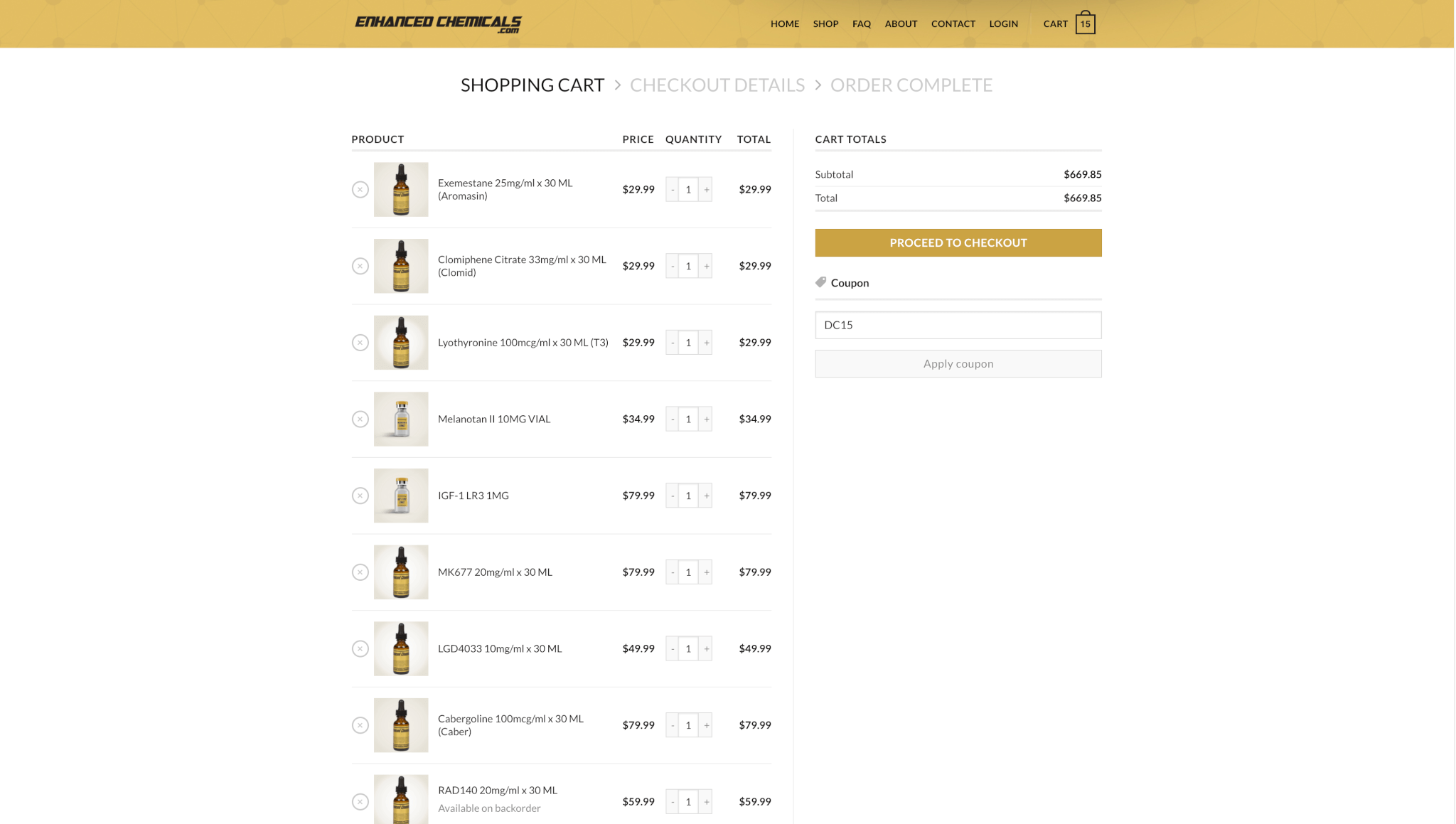This screenshot has width=1456, height=824.
Task: Decrease Clomiphene Citrate quantity
Action: click(x=672, y=266)
